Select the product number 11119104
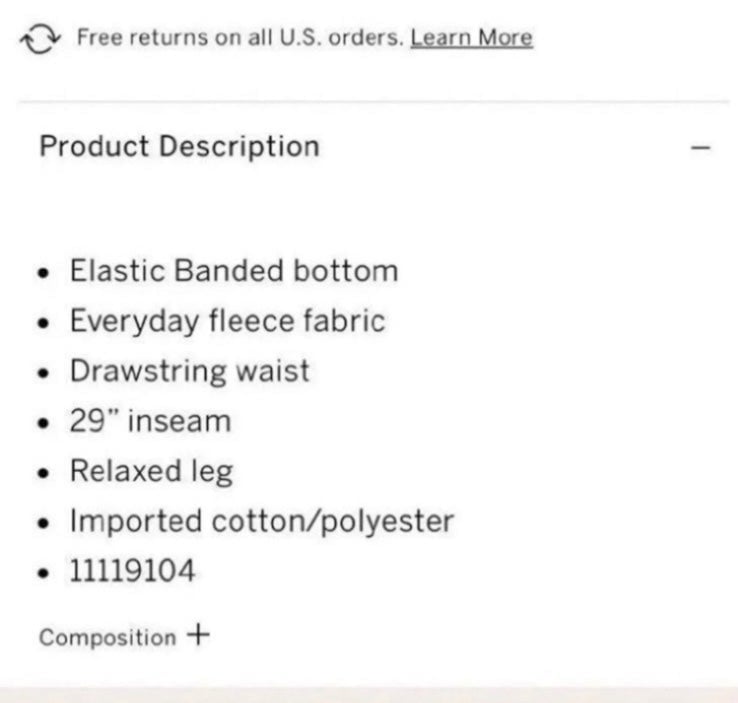The image size is (738, 703). pos(132,571)
